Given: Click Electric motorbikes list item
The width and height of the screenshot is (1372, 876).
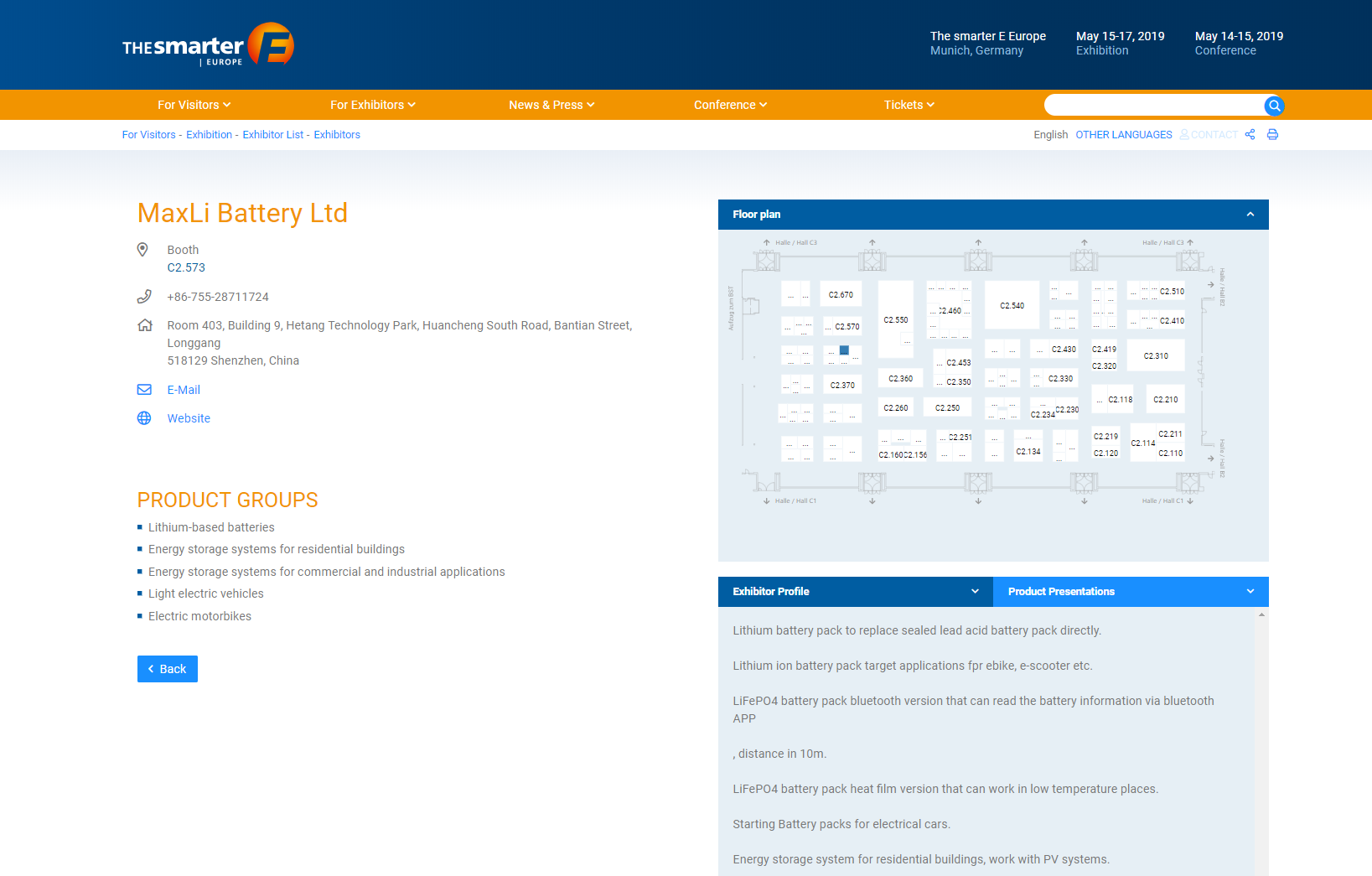Looking at the screenshot, I should point(199,616).
